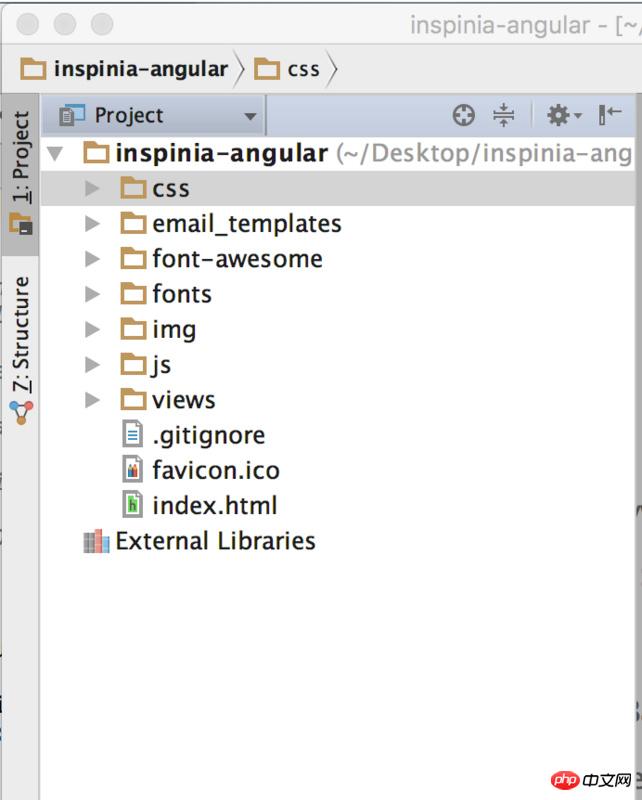Click the inspinia-angular root folder icon
This screenshot has width=642, height=800.
[96, 153]
